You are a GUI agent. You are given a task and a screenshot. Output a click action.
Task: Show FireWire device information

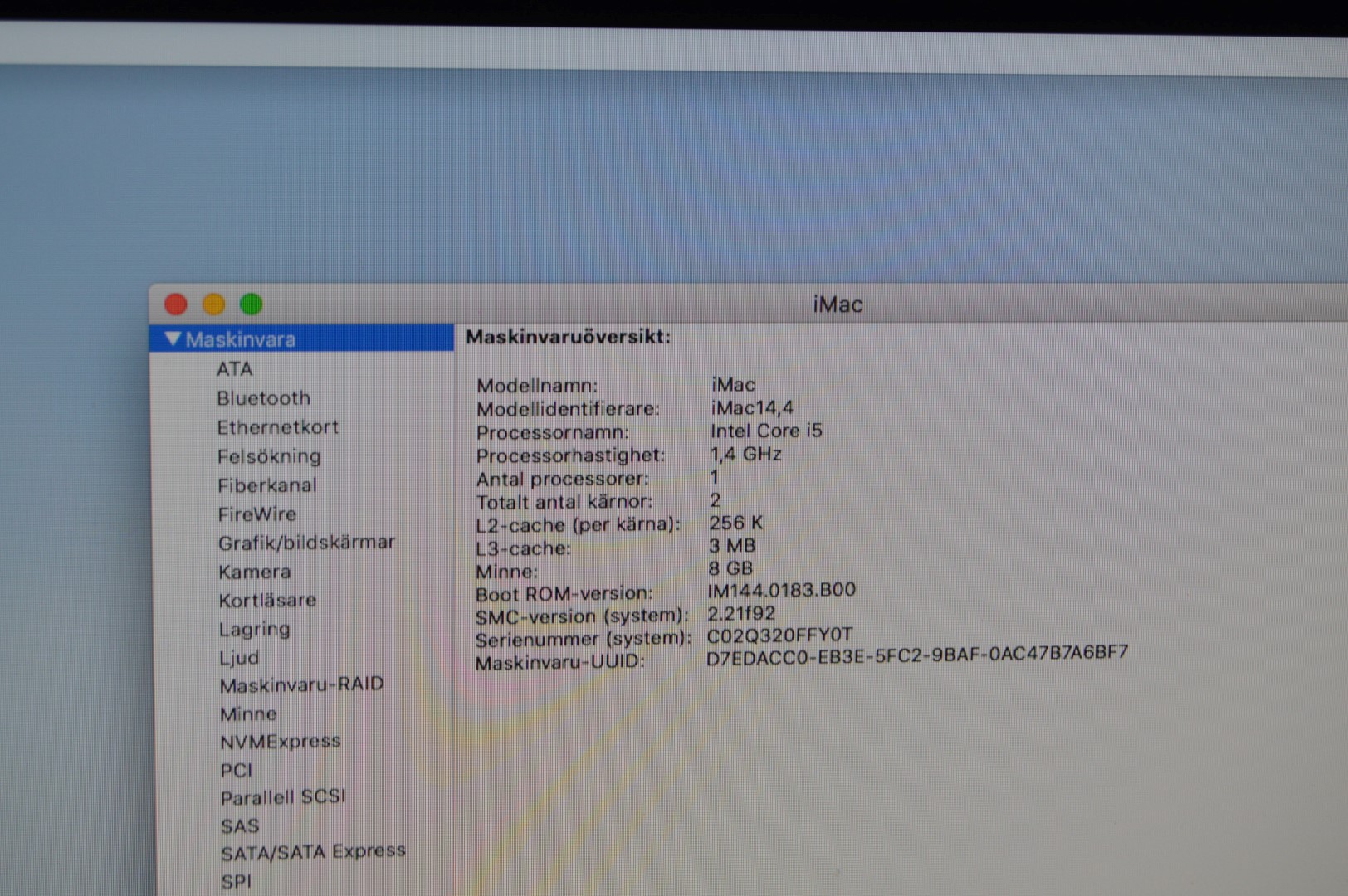pos(256,514)
